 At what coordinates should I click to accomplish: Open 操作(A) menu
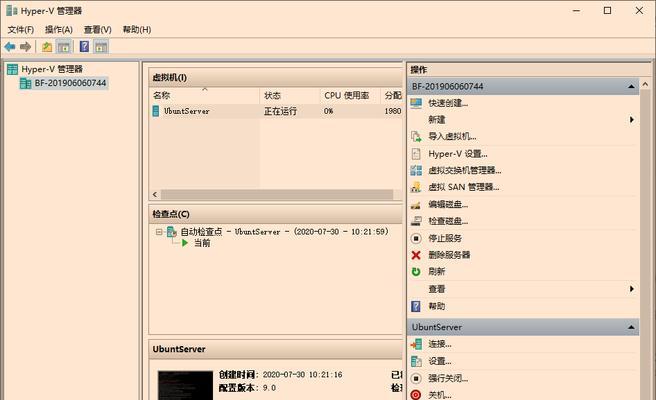(59, 29)
